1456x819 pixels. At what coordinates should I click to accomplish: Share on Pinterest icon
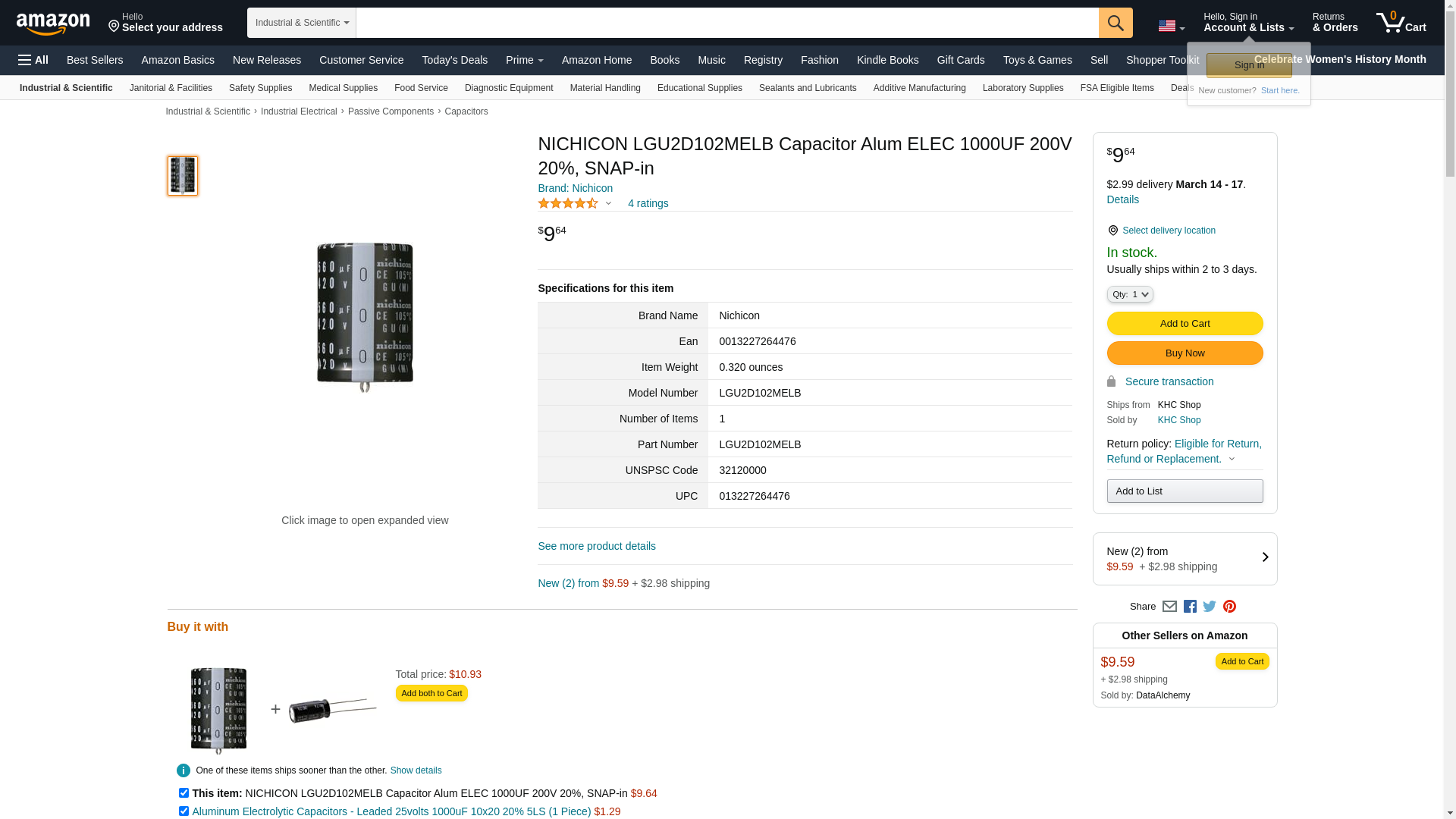[1229, 607]
